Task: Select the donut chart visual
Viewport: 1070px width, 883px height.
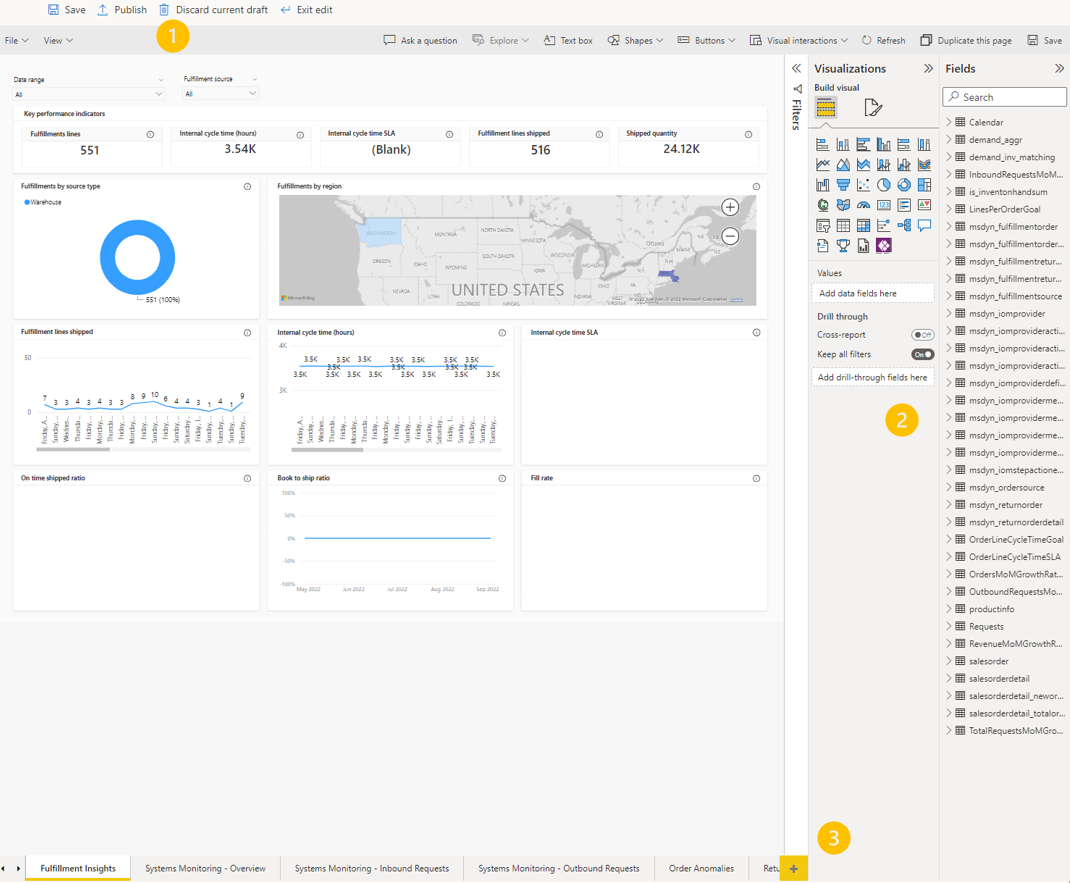Action: 906,185
